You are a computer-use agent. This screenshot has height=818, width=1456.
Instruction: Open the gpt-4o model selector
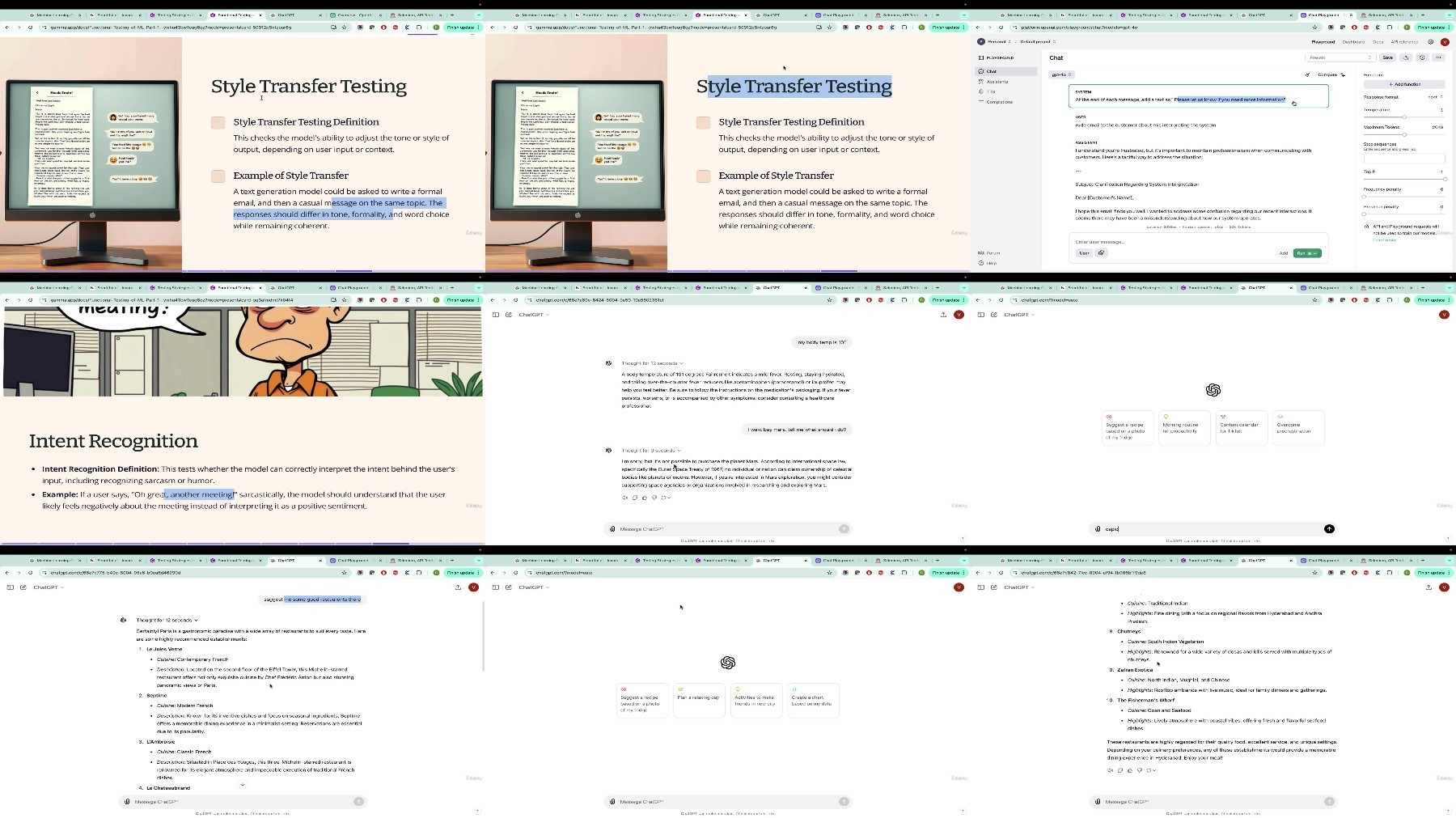1060,74
